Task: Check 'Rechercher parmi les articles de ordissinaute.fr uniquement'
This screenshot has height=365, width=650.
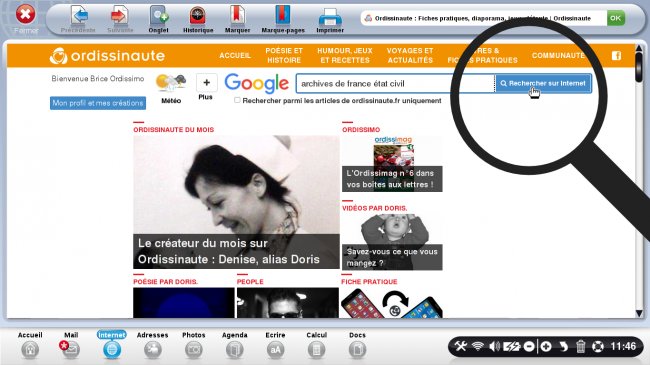Action: [237, 100]
